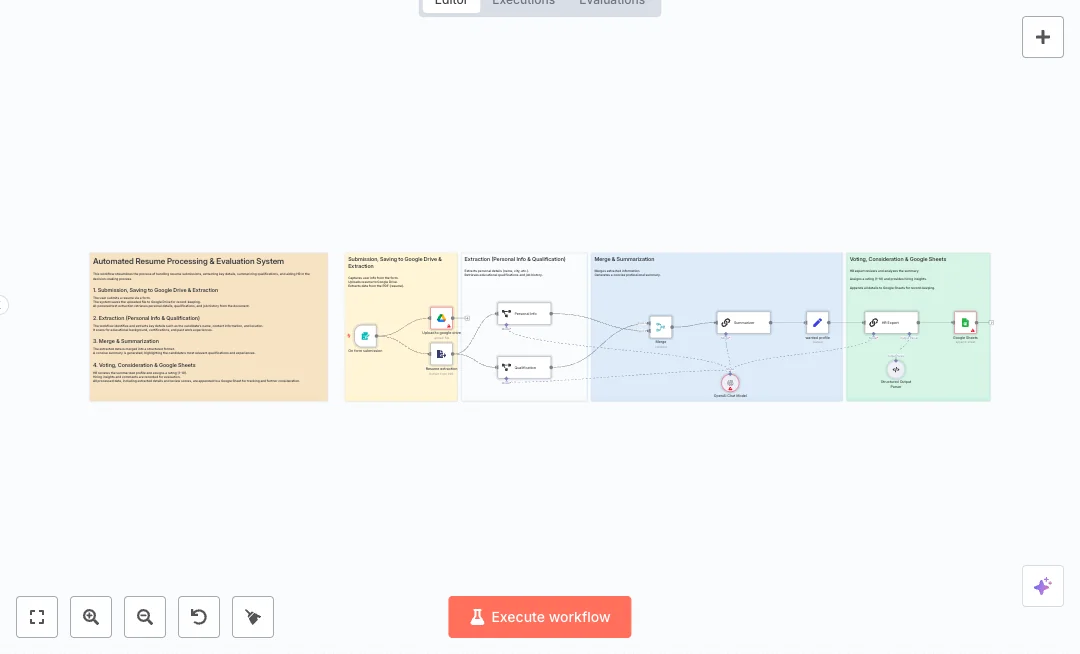Screen dimensions: 1080x654
Task: Select the Merge node
Action: (660, 326)
